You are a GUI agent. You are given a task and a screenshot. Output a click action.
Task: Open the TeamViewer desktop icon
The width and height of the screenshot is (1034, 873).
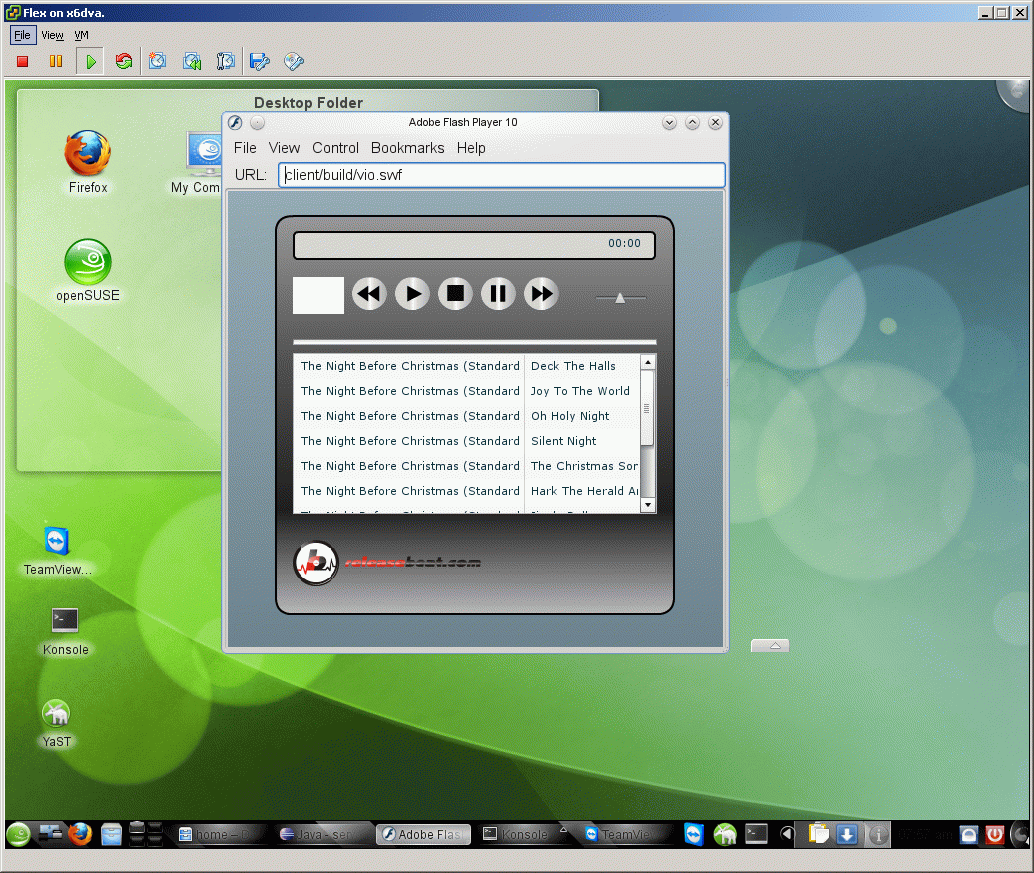pos(57,551)
